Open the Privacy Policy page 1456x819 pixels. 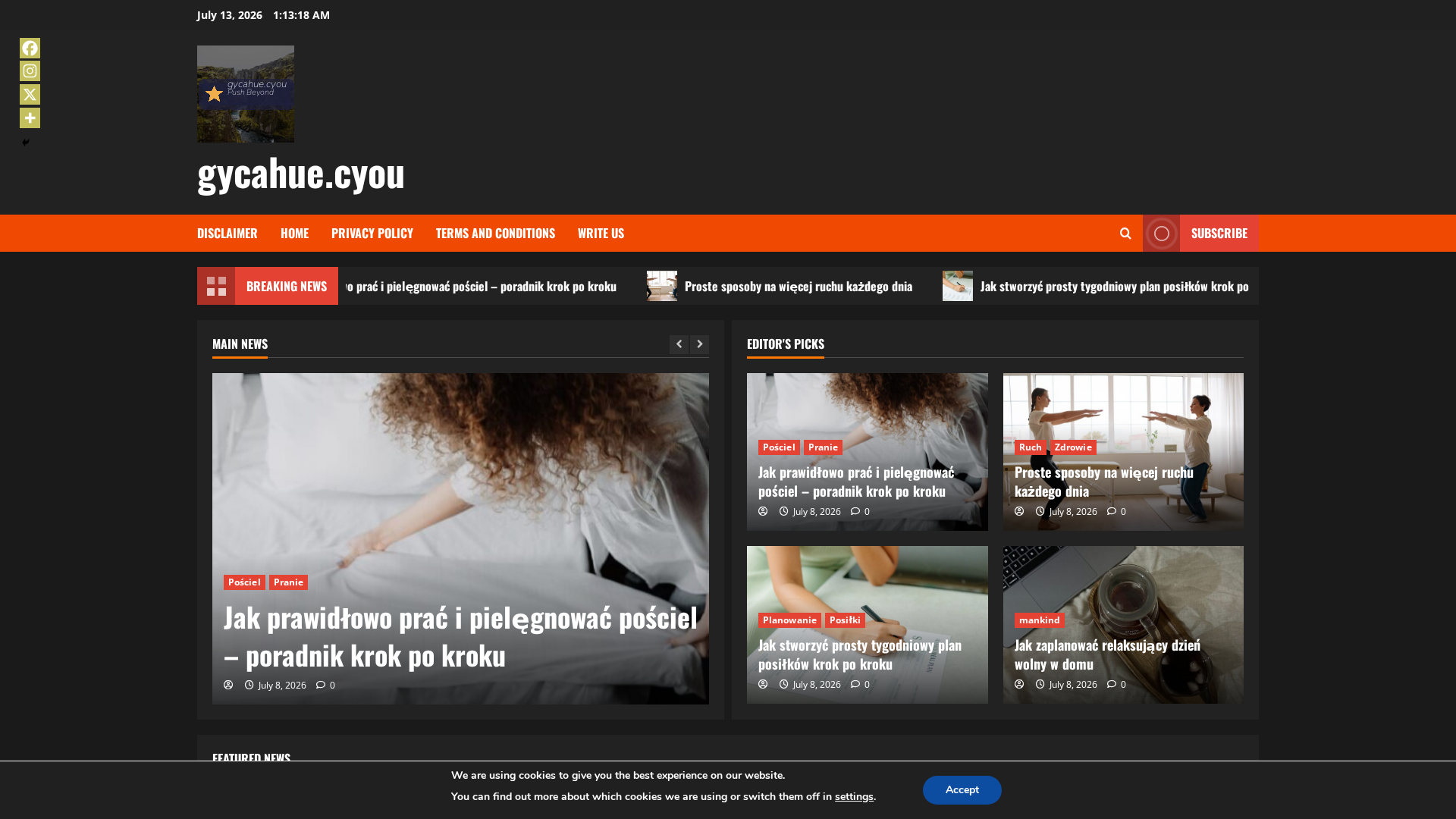[x=372, y=233]
